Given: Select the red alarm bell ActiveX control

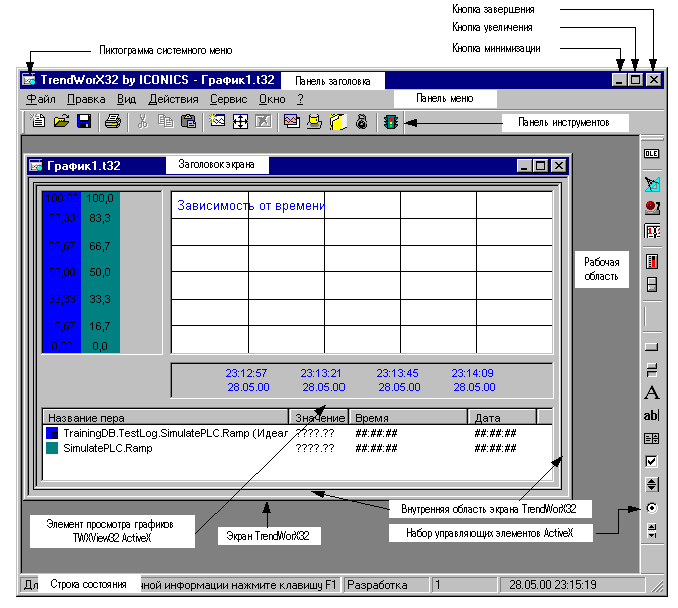Looking at the screenshot, I should (652, 208).
